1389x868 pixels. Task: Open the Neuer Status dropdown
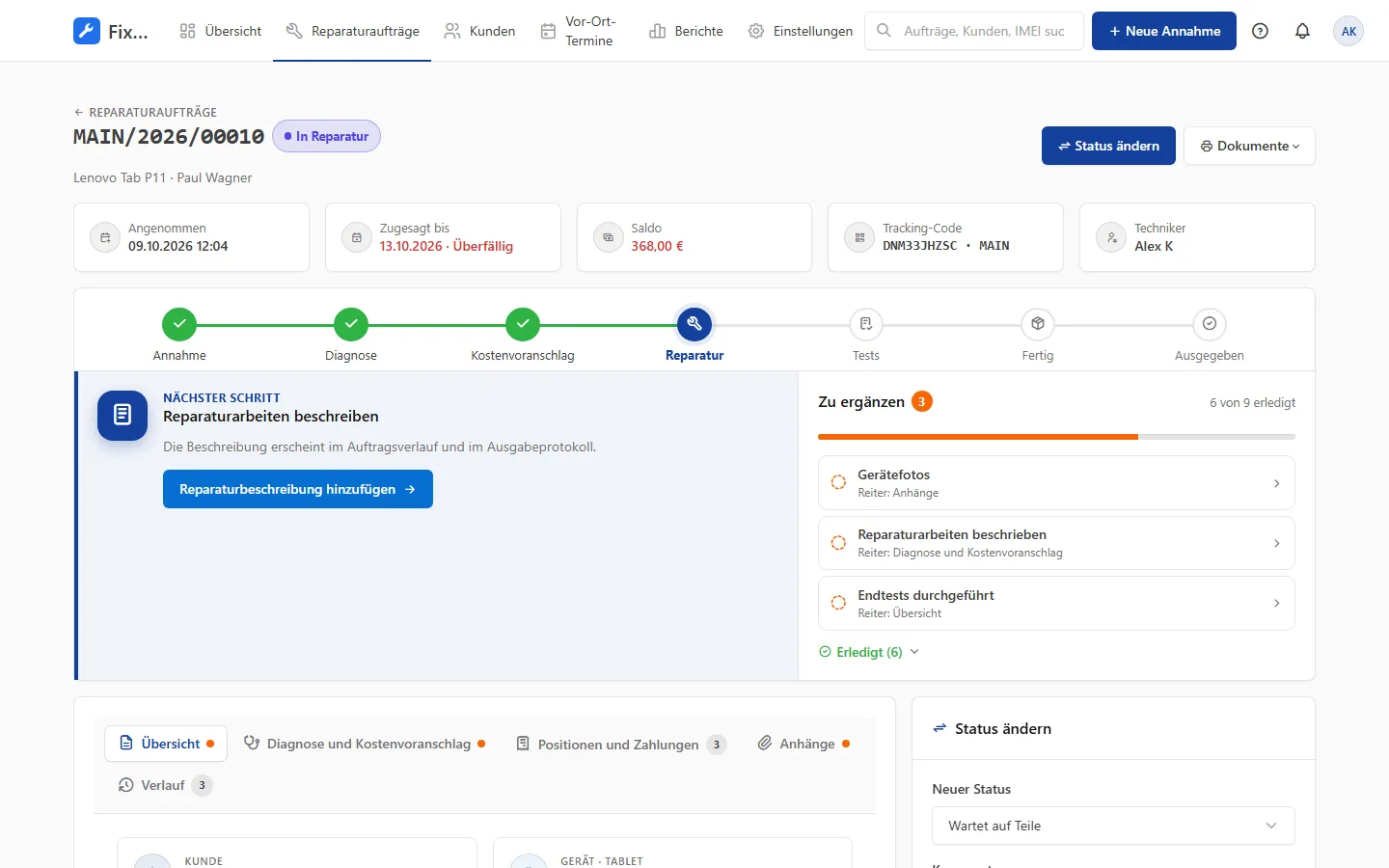click(x=1113, y=826)
